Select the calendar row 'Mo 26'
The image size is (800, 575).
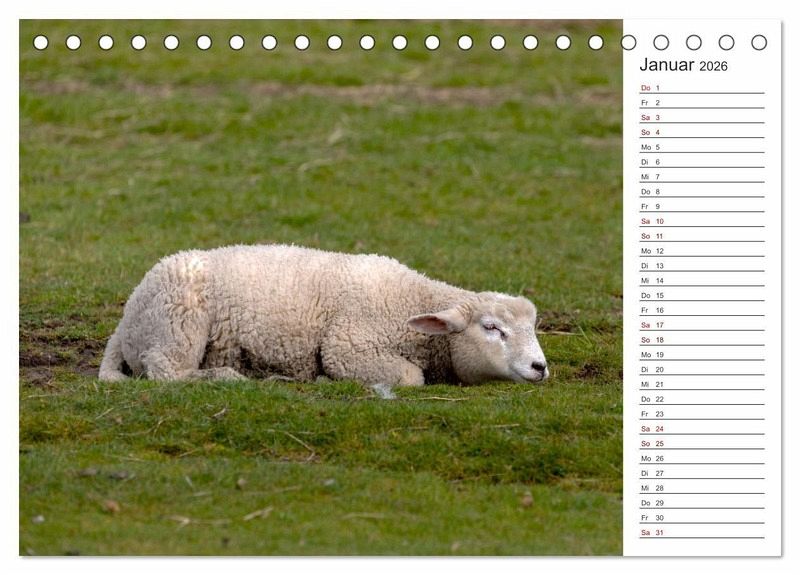pyautogui.click(x=702, y=458)
